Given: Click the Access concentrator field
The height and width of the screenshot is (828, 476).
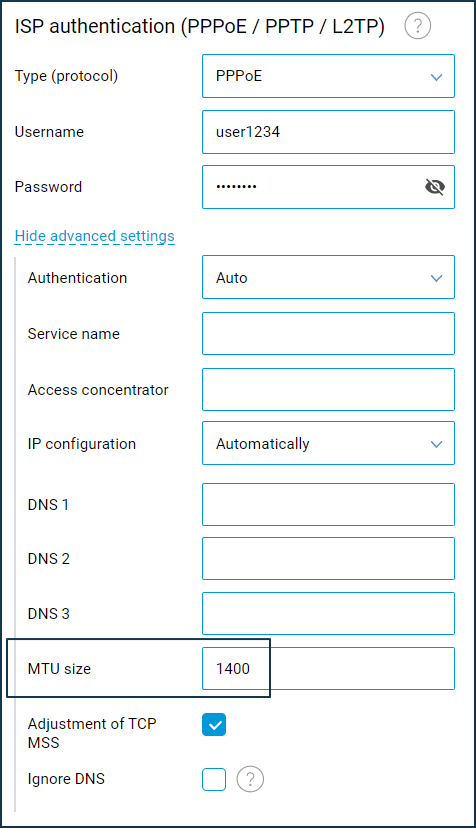Looking at the screenshot, I should click(x=328, y=389).
